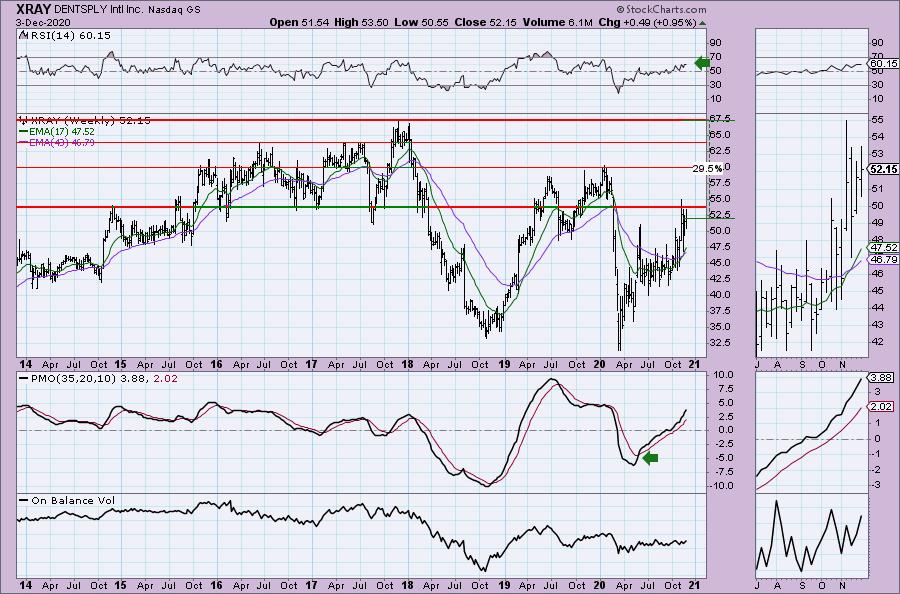This screenshot has height=594, width=900.
Task: Click the On Balance Vol legend label
Action: (73, 500)
